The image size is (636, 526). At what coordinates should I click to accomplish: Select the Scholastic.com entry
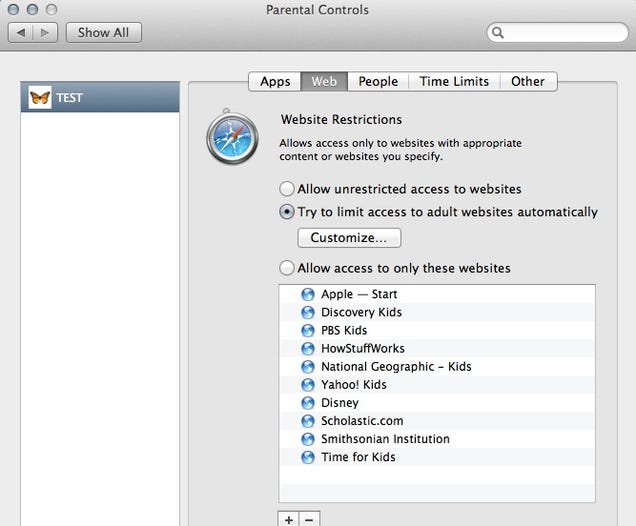(x=437, y=421)
